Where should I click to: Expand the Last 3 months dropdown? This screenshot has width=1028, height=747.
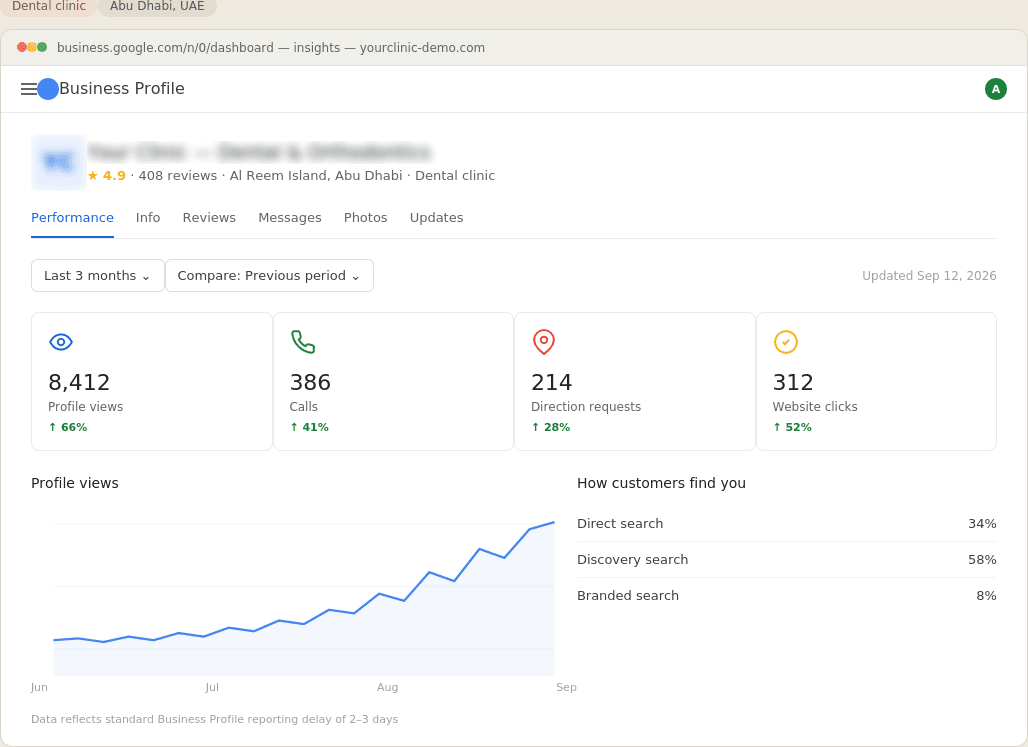pos(98,275)
